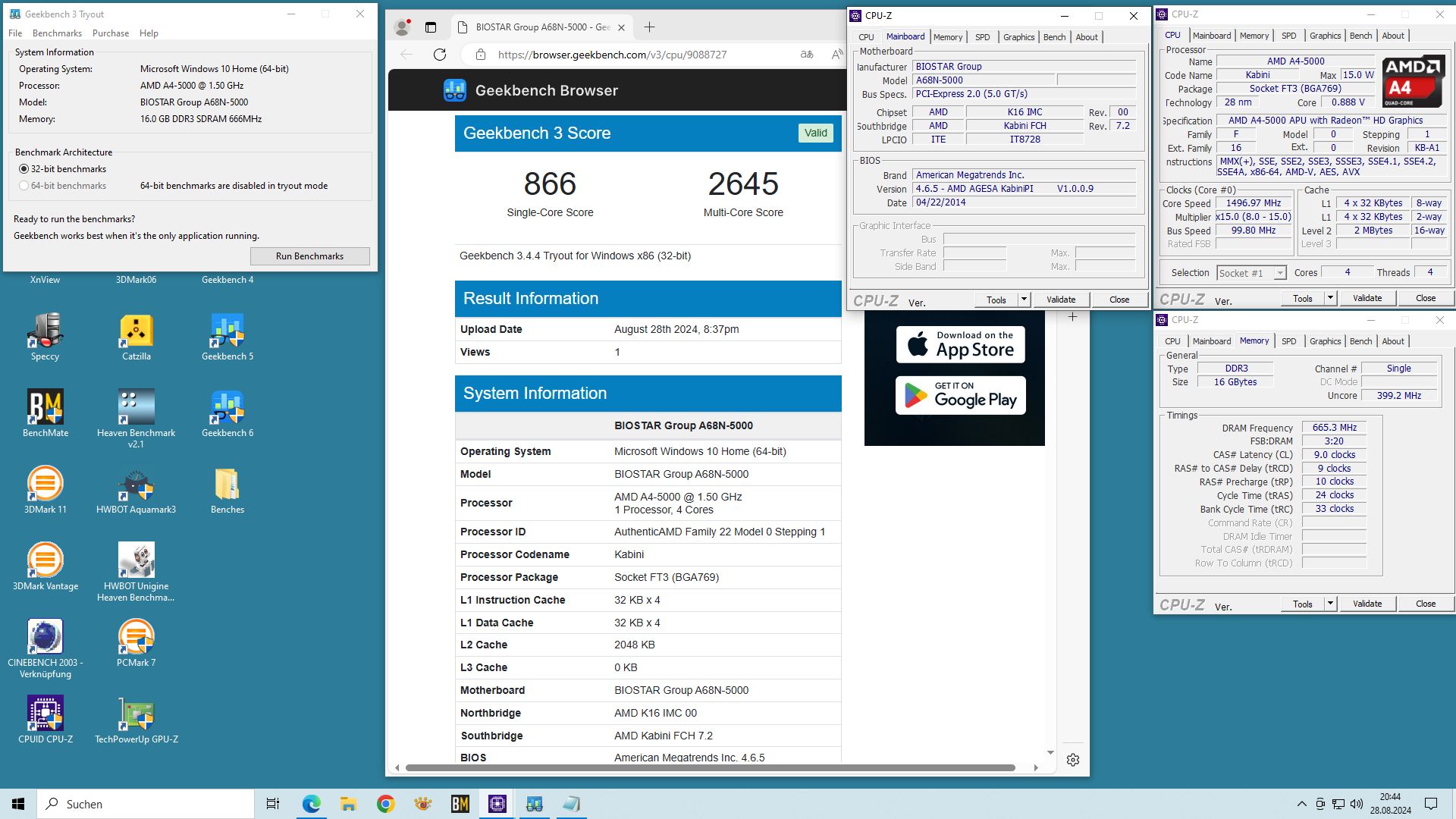The width and height of the screenshot is (1456, 819).
Task: Open Tools dropdown arrow in Memory CPU-Z
Action: [x=1330, y=604]
